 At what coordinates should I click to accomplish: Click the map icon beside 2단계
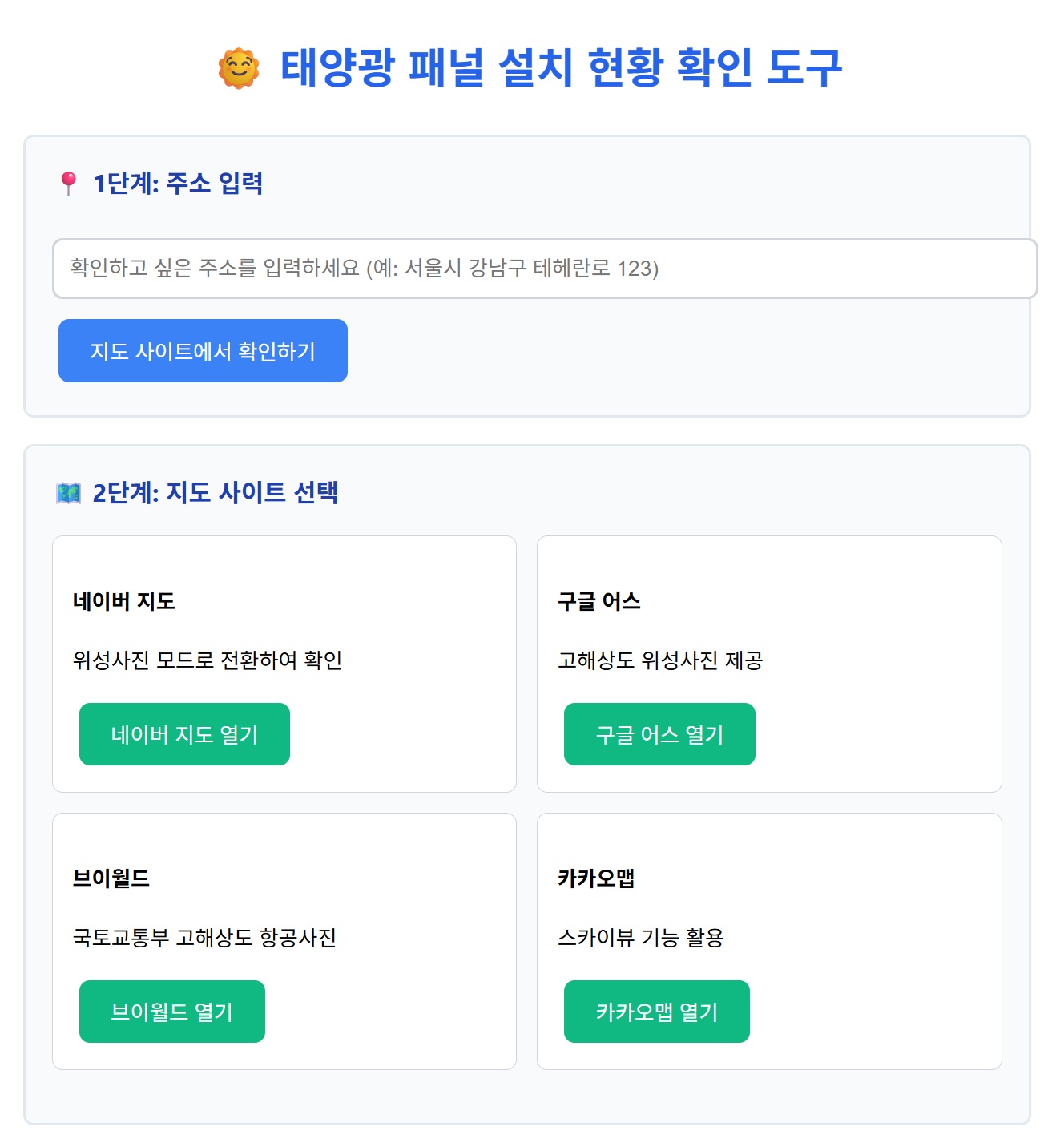click(x=69, y=492)
